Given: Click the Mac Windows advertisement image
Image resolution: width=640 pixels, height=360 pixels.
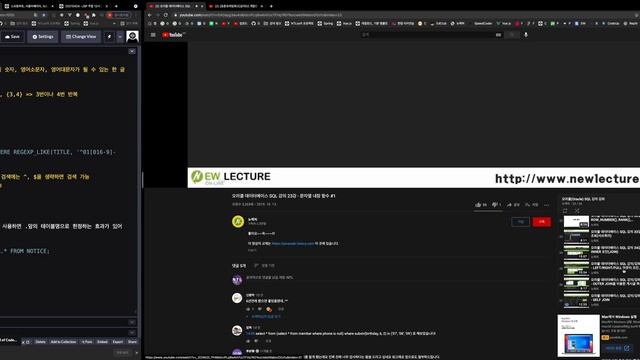Looking at the screenshot, I should click(x=579, y=335).
